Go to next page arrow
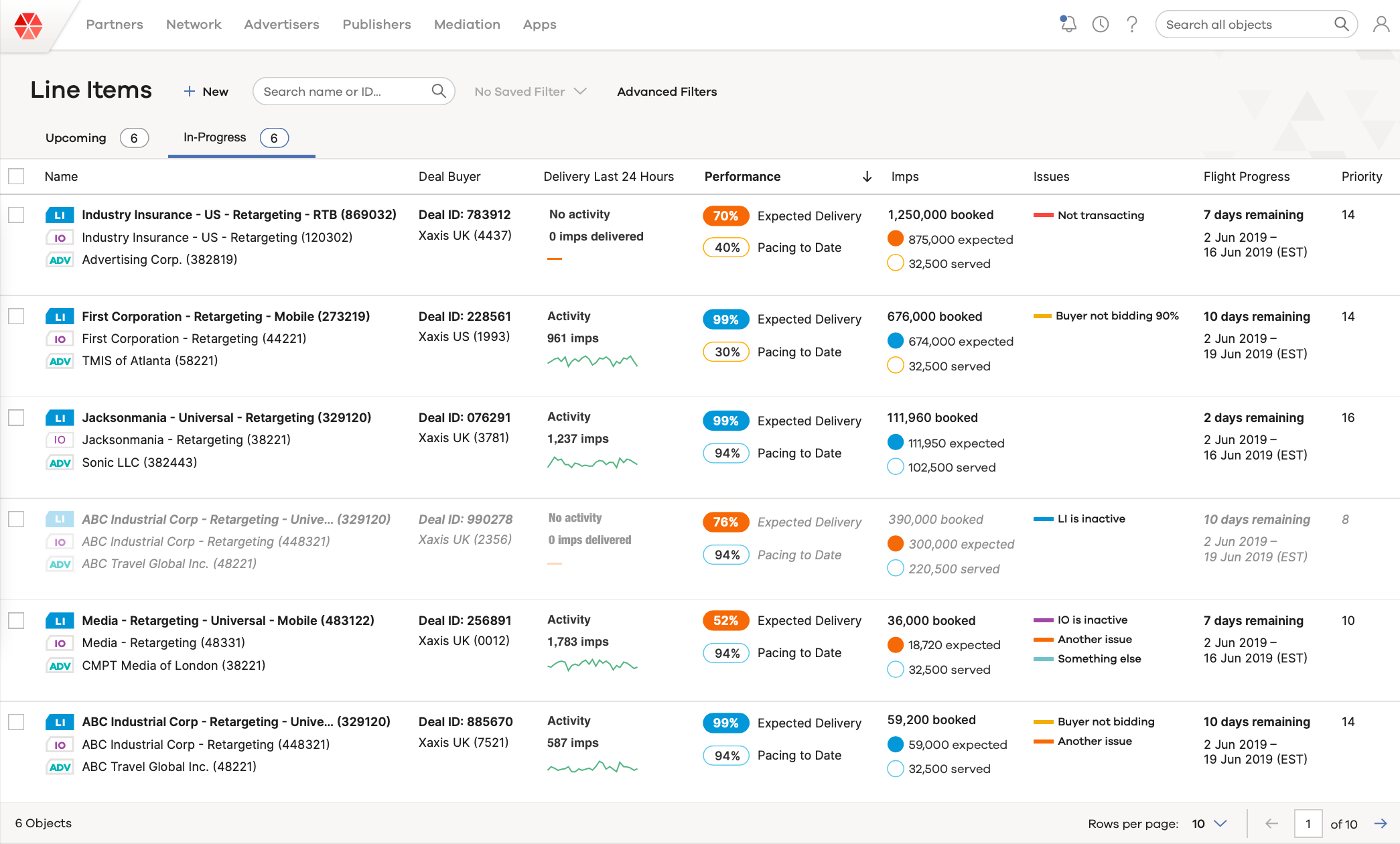Viewport: 1400px width, 844px height. [x=1381, y=823]
